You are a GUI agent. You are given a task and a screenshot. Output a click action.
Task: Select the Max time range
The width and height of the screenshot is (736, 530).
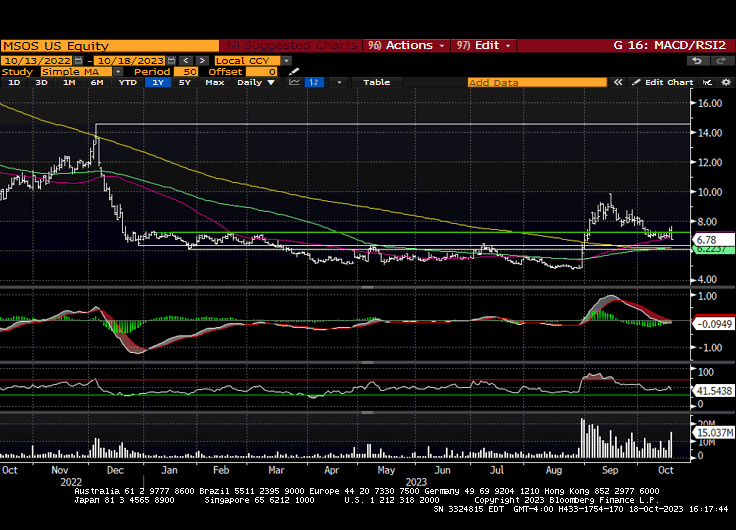coord(215,82)
